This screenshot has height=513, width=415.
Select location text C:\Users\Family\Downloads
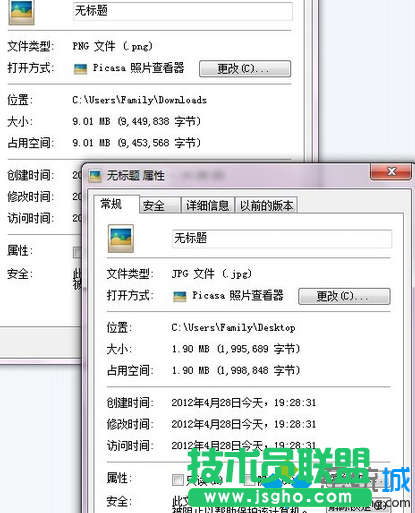pos(140,100)
